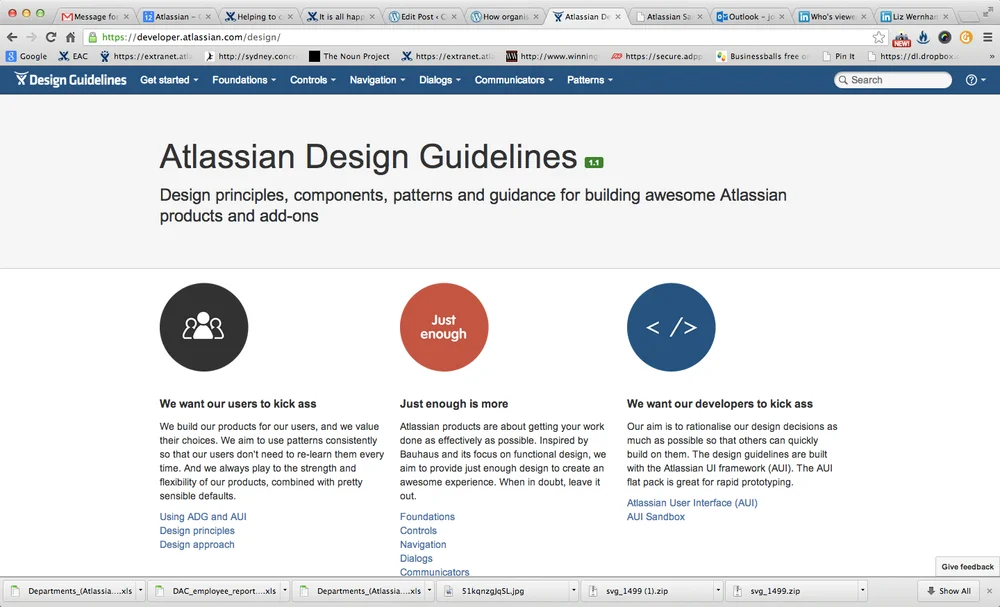Click the orange circular extension icon
This screenshot has height=607, width=1000.
pos(966,38)
